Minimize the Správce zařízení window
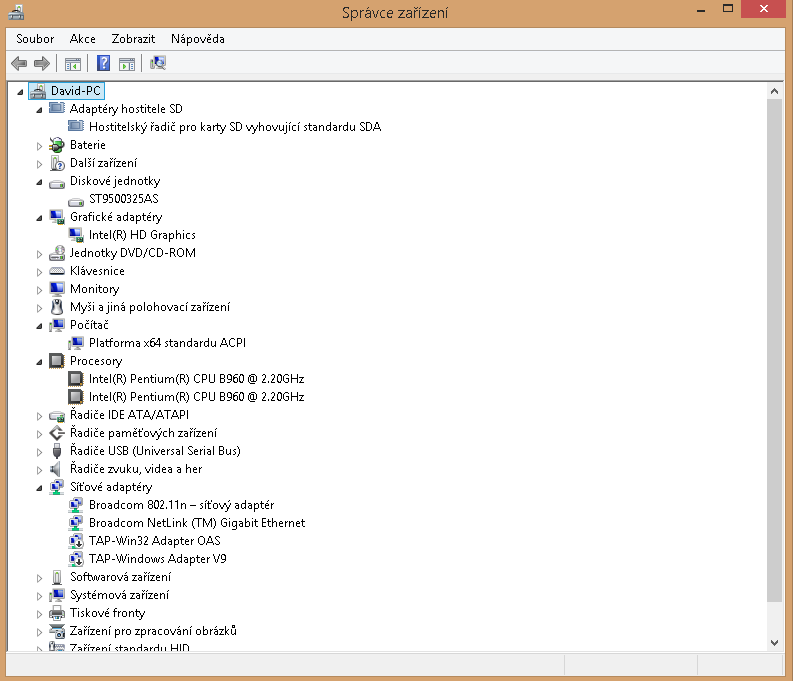 [701, 10]
